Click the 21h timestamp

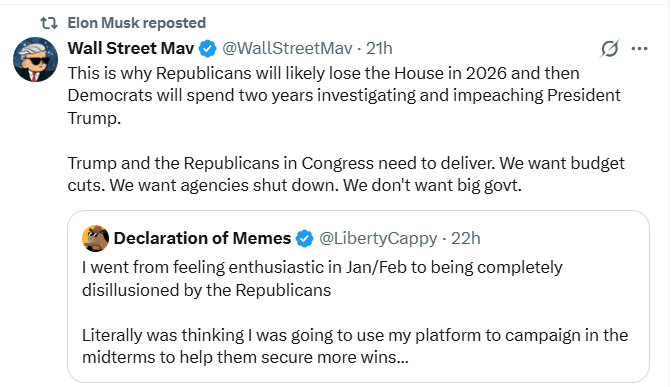pos(379,48)
